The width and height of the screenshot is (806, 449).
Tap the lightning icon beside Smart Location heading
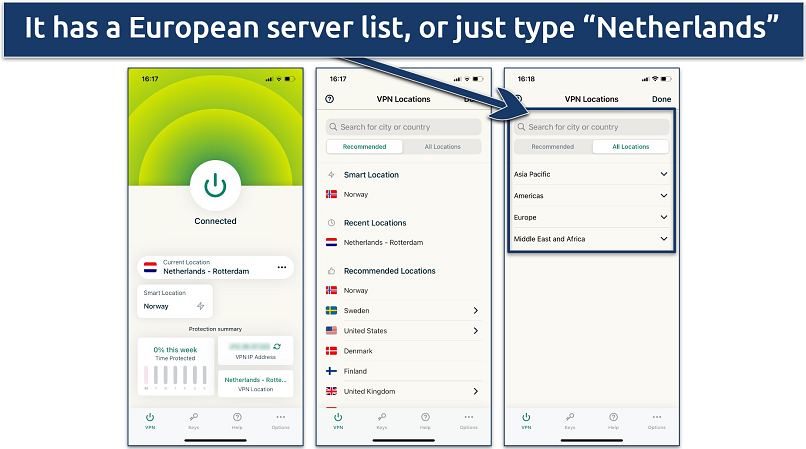coord(332,175)
